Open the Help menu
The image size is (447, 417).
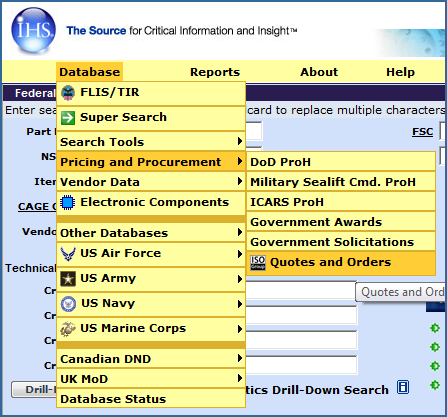(400, 72)
